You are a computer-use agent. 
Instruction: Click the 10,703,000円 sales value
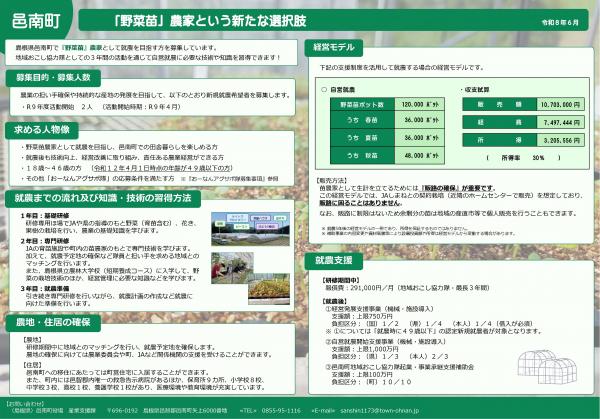[x=561, y=104]
